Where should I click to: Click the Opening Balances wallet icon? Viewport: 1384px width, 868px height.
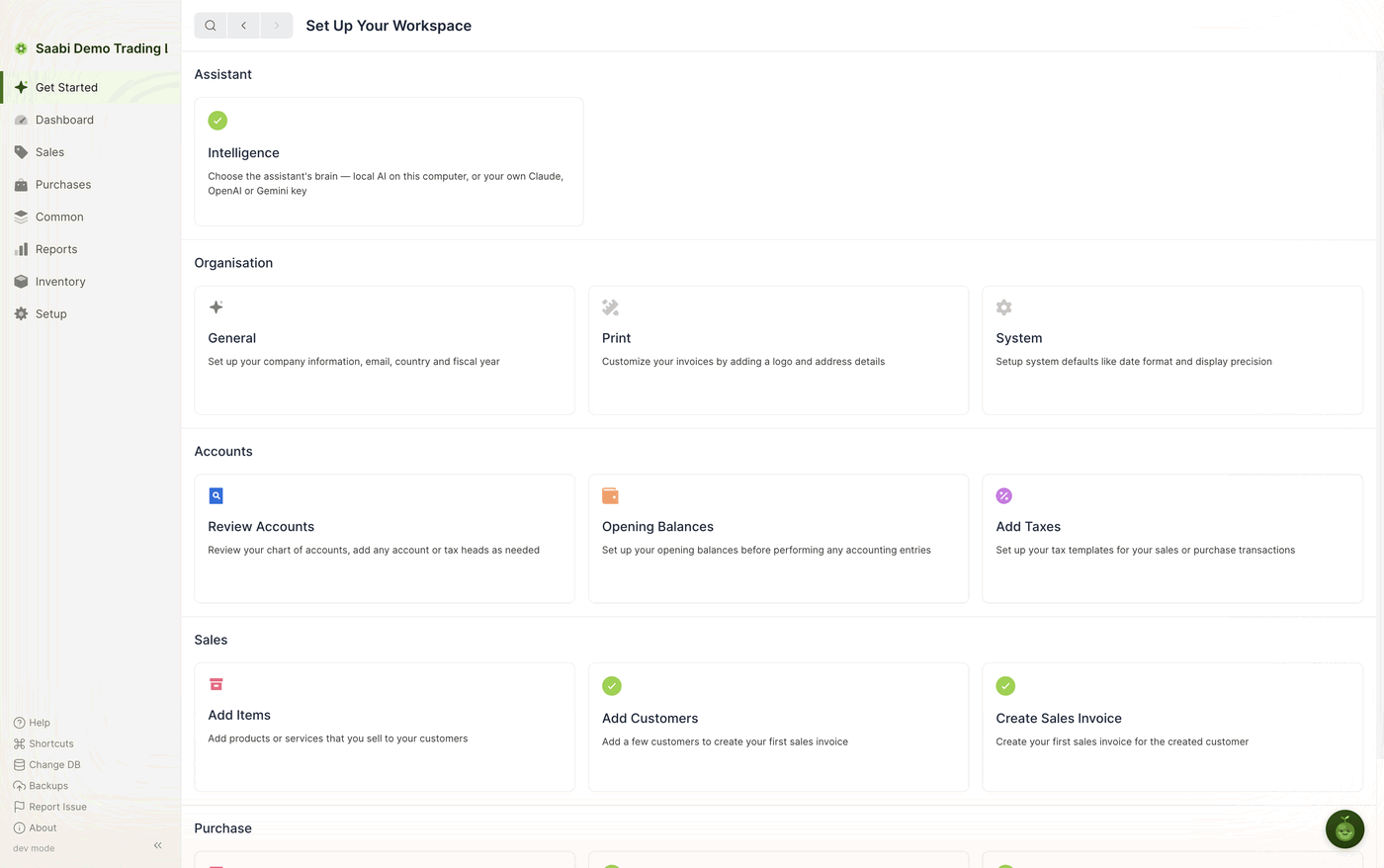coord(610,496)
